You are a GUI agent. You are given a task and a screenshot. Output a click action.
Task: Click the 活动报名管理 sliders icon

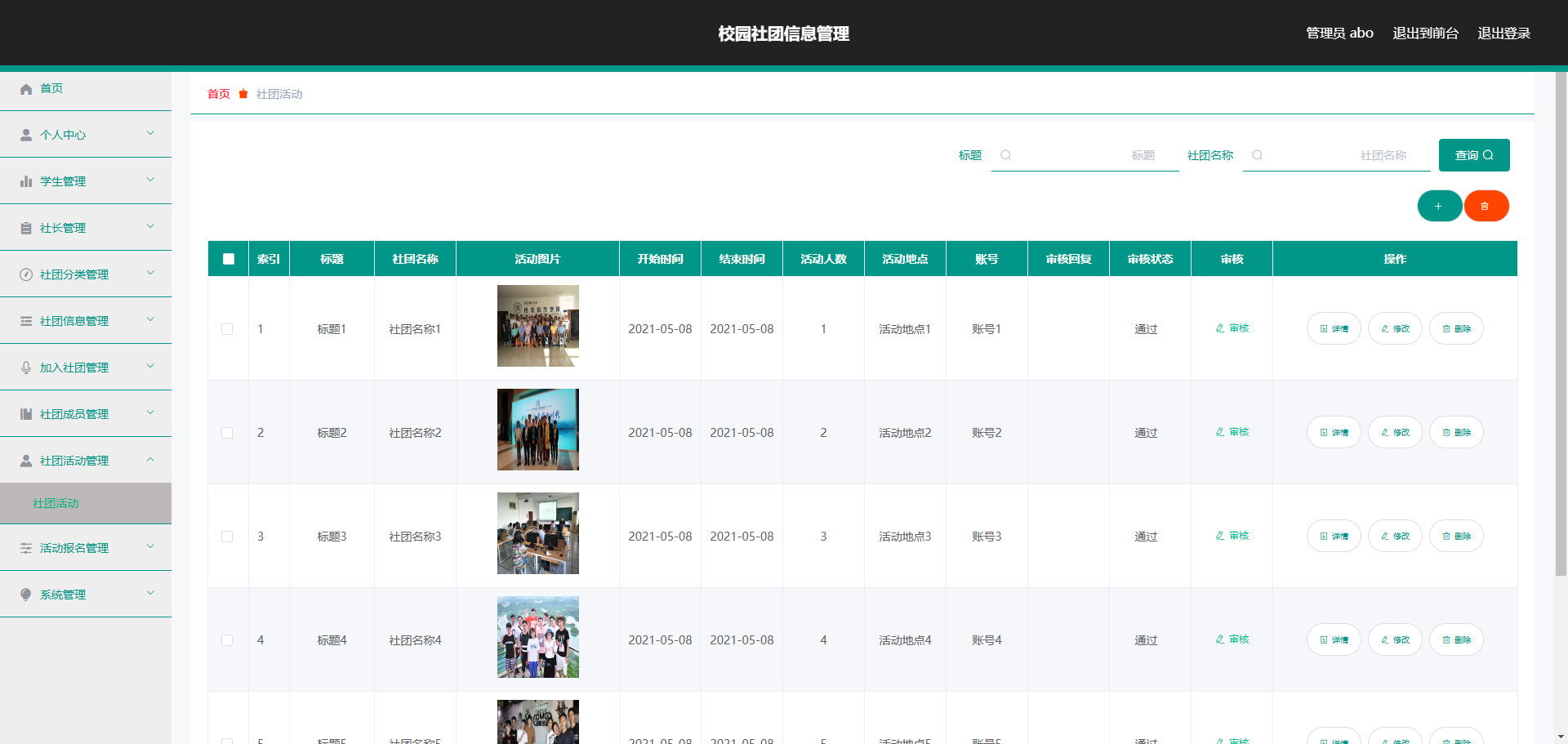click(x=26, y=549)
